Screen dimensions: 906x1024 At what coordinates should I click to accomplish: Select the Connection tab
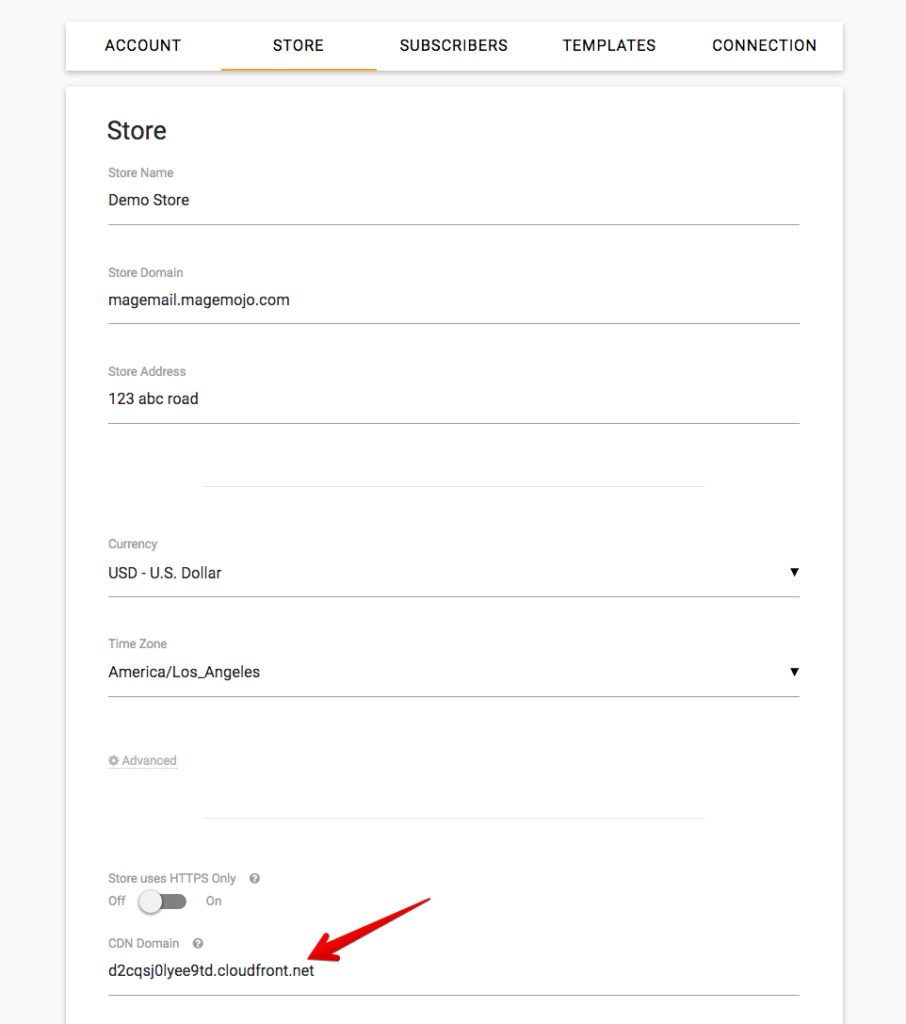pos(764,46)
